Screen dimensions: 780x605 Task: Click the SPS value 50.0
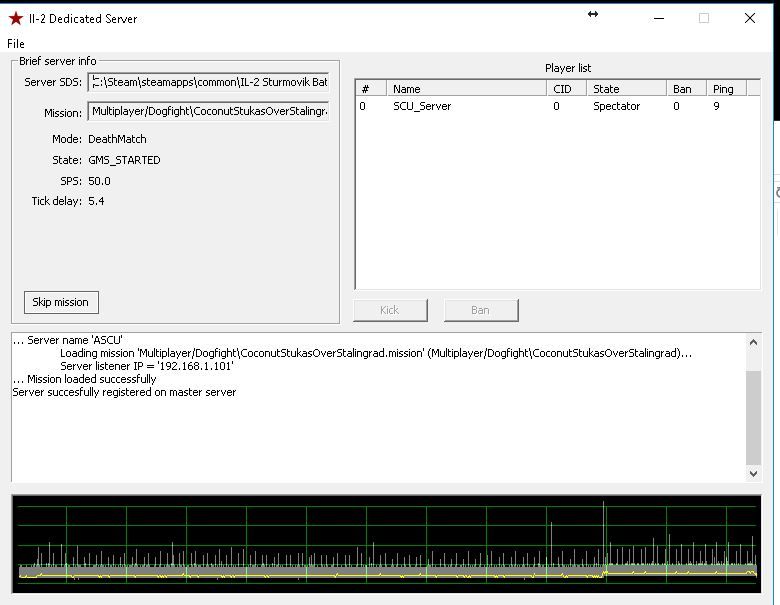point(99,181)
